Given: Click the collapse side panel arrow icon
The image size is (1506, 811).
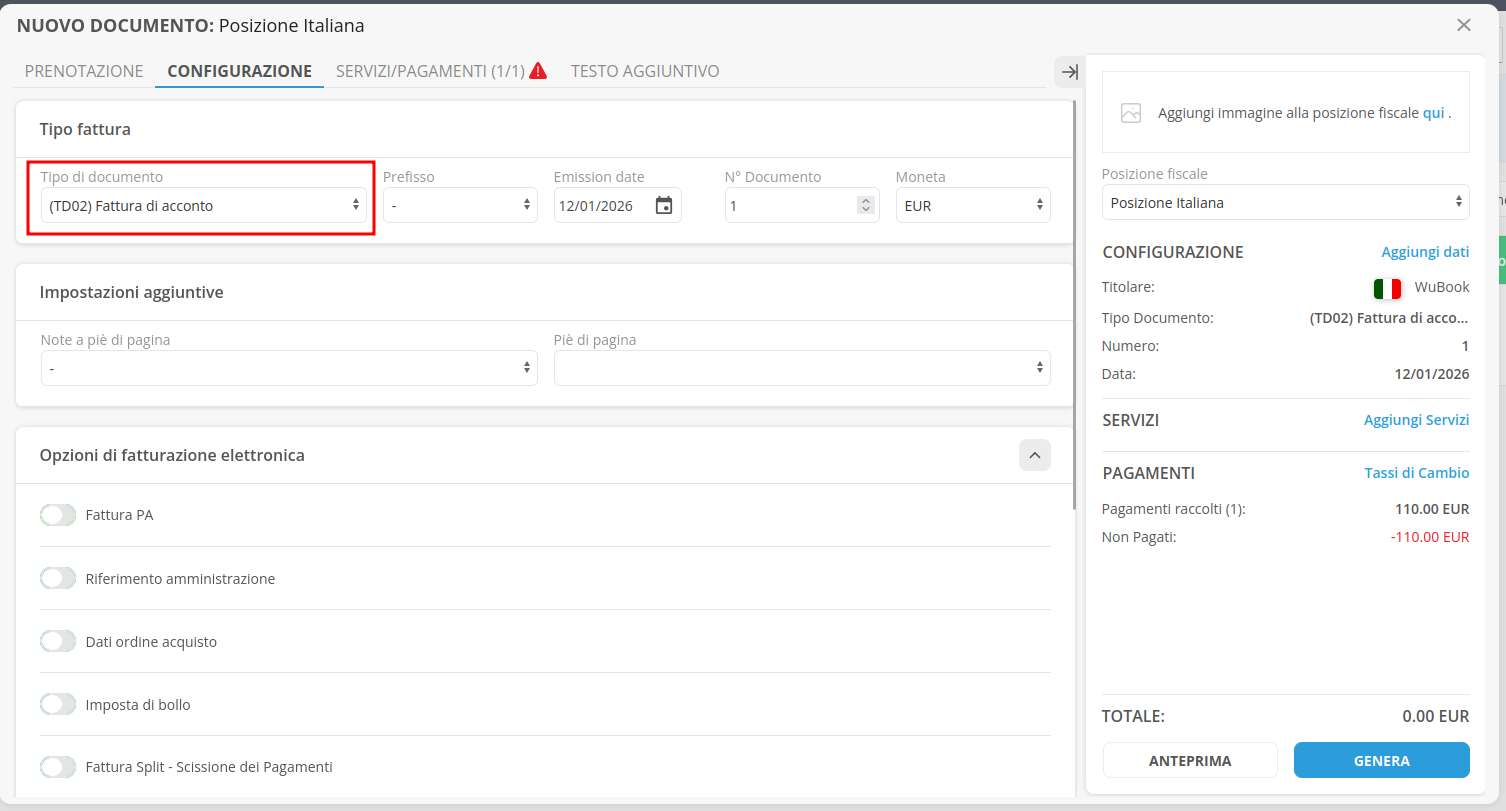Looking at the screenshot, I should [x=1069, y=72].
